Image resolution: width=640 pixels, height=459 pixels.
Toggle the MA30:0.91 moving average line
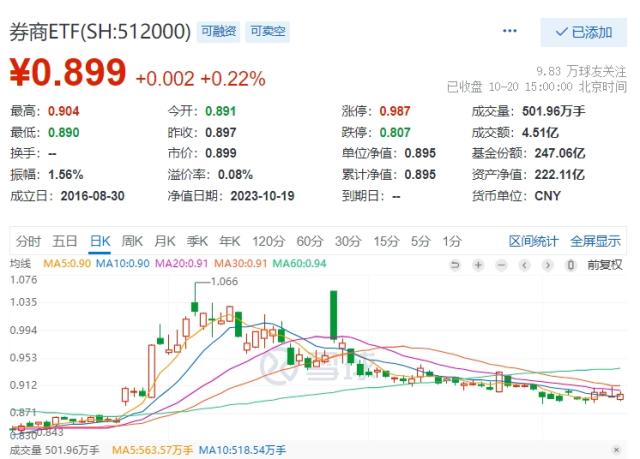click(x=240, y=264)
